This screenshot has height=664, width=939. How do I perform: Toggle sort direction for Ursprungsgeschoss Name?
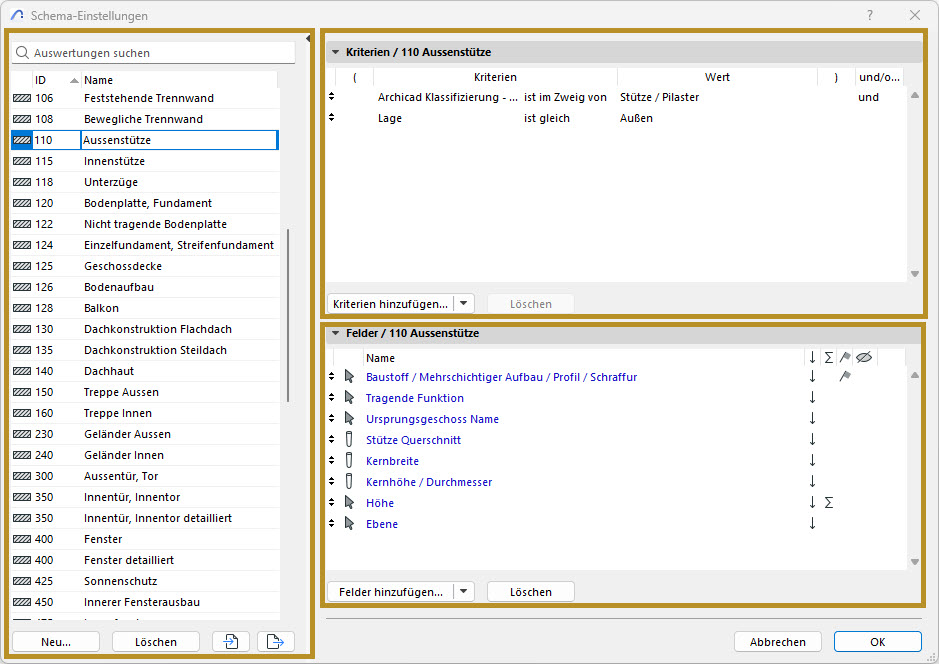click(812, 418)
